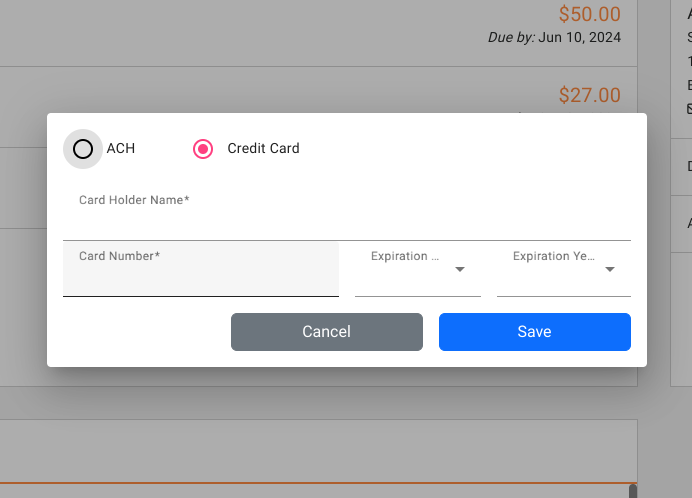Click the ACH option label text
Viewport: 692px width, 498px height.
[x=121, y=149]
